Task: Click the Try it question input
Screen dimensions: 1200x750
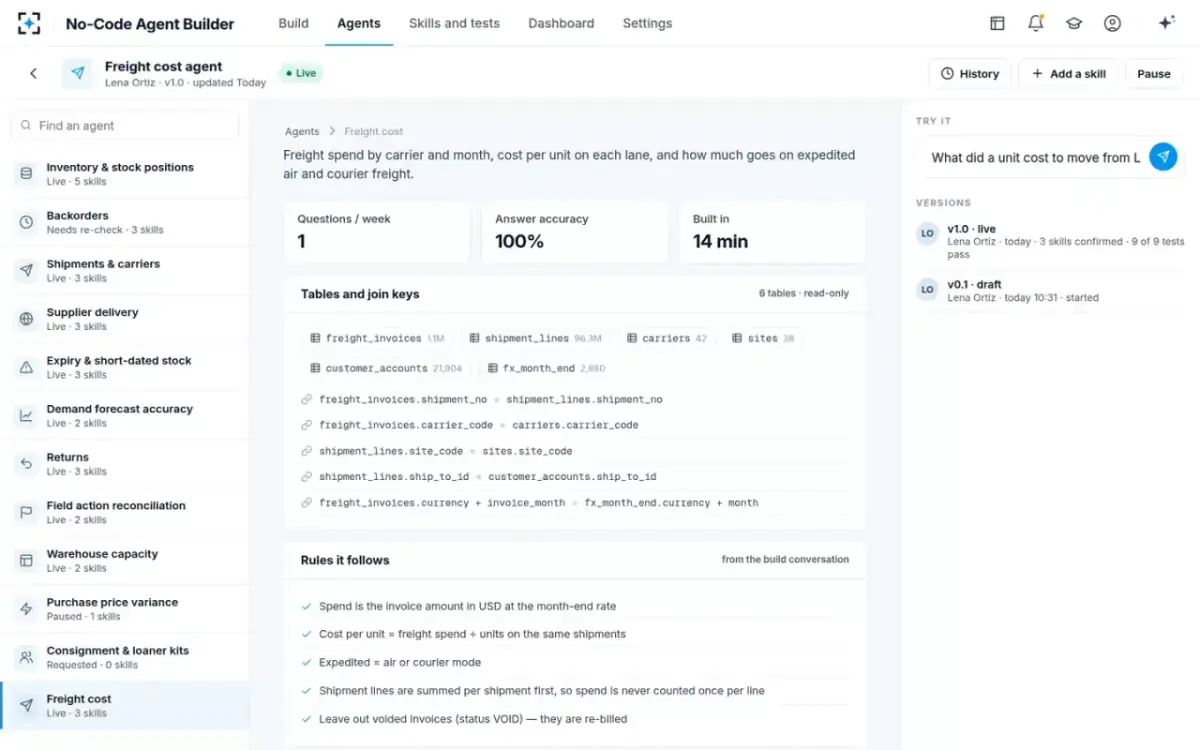Action: [1036, 157]
